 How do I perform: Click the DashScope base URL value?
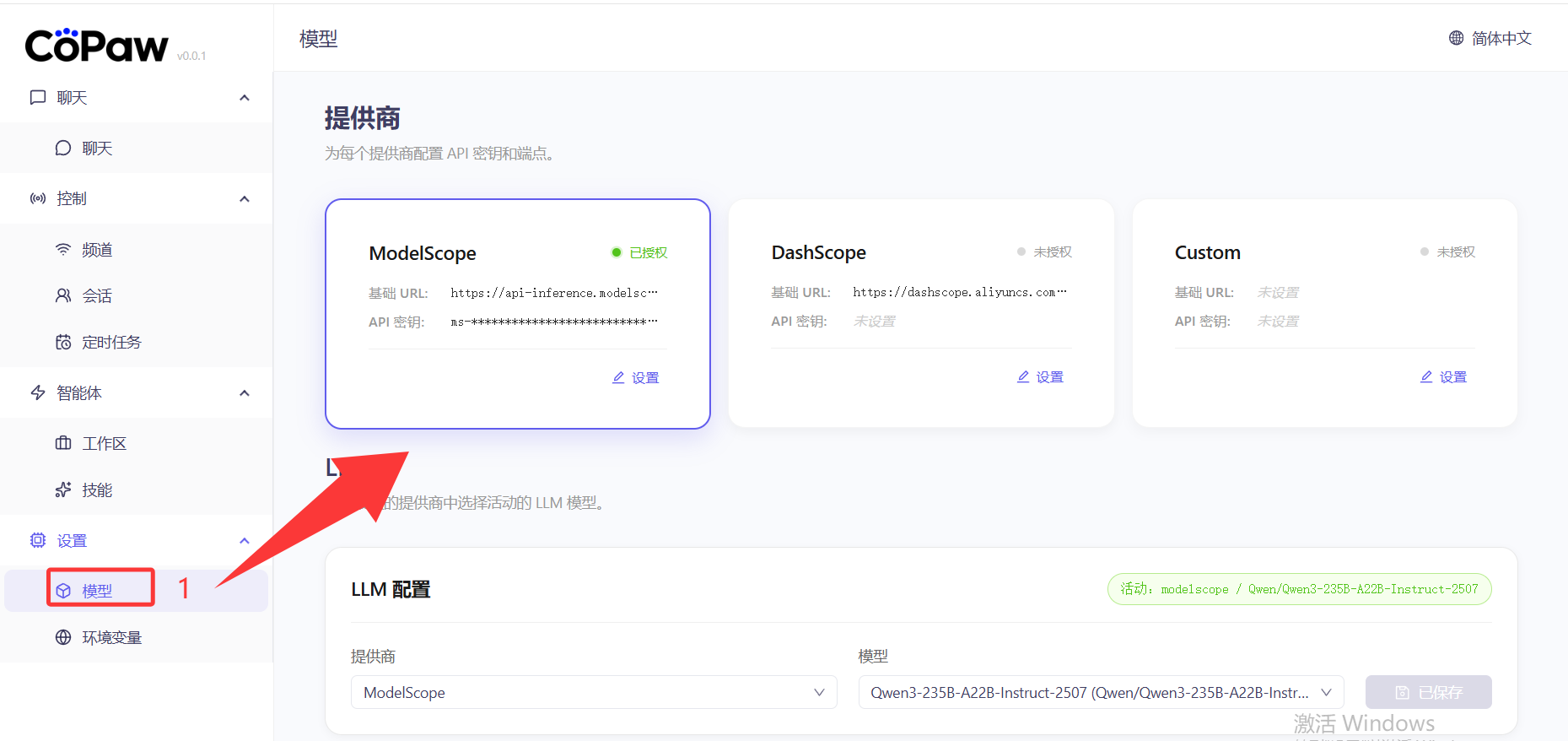click(x=960, y=292)
